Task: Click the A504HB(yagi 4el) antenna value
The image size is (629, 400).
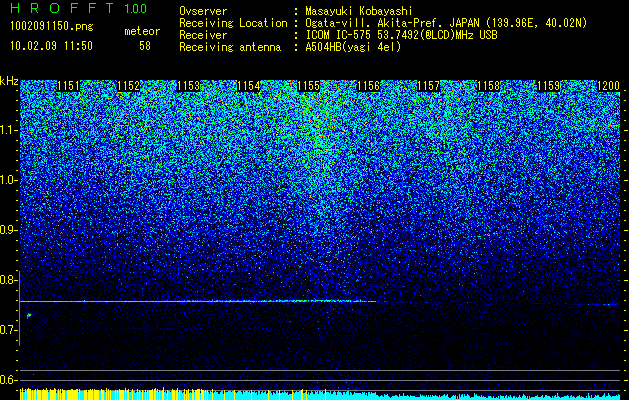Action: [x=353, y=47]
